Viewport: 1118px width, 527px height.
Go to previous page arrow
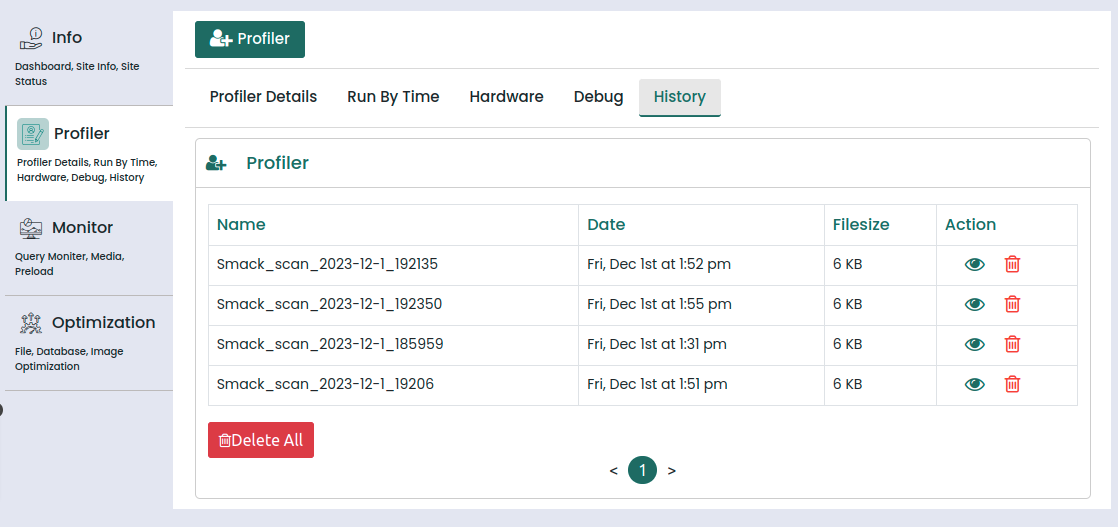[x=613, y=471]
